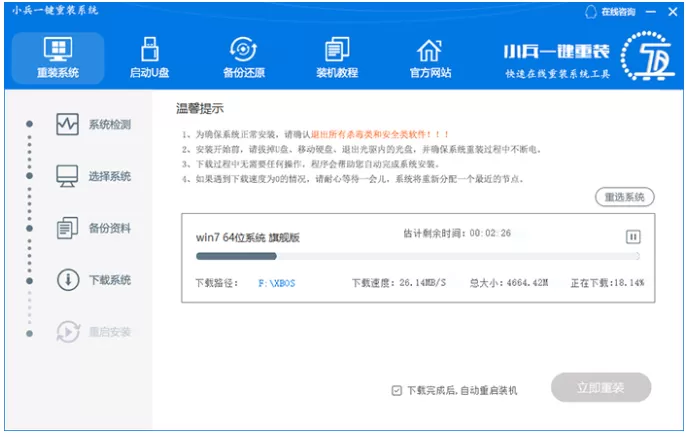Click the 备份资料 documents icon
Image resolution: width=686 pixels, height=437 pixels.
[x=67, y=228]
